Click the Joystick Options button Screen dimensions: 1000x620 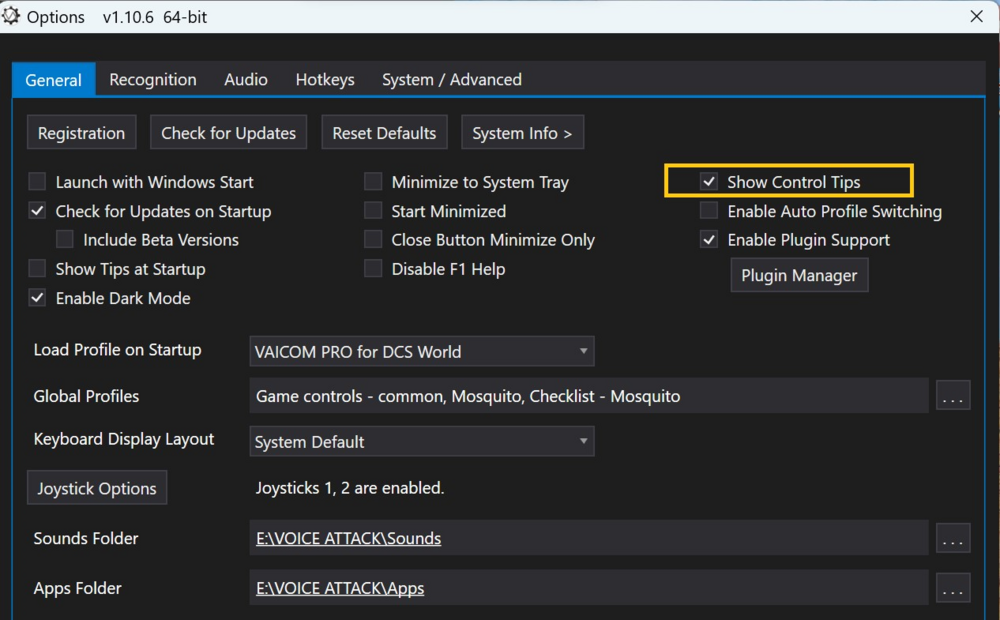tap(97, 488)
